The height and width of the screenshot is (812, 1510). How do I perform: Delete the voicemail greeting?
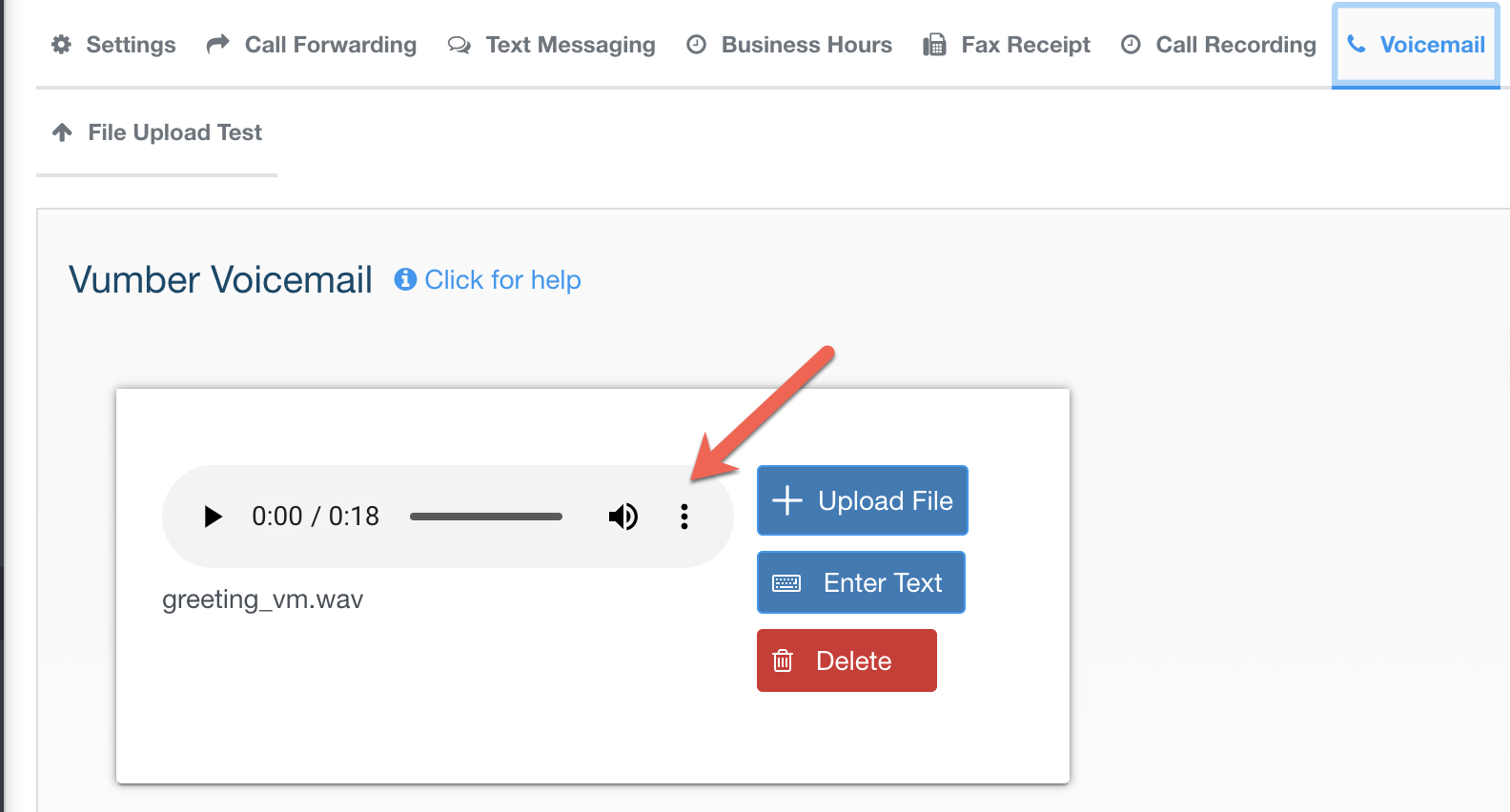(x=847, y=660)
